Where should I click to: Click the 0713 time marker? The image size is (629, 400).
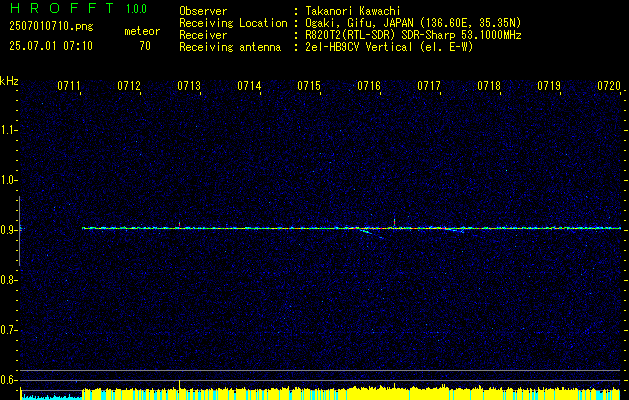point(189,86)
